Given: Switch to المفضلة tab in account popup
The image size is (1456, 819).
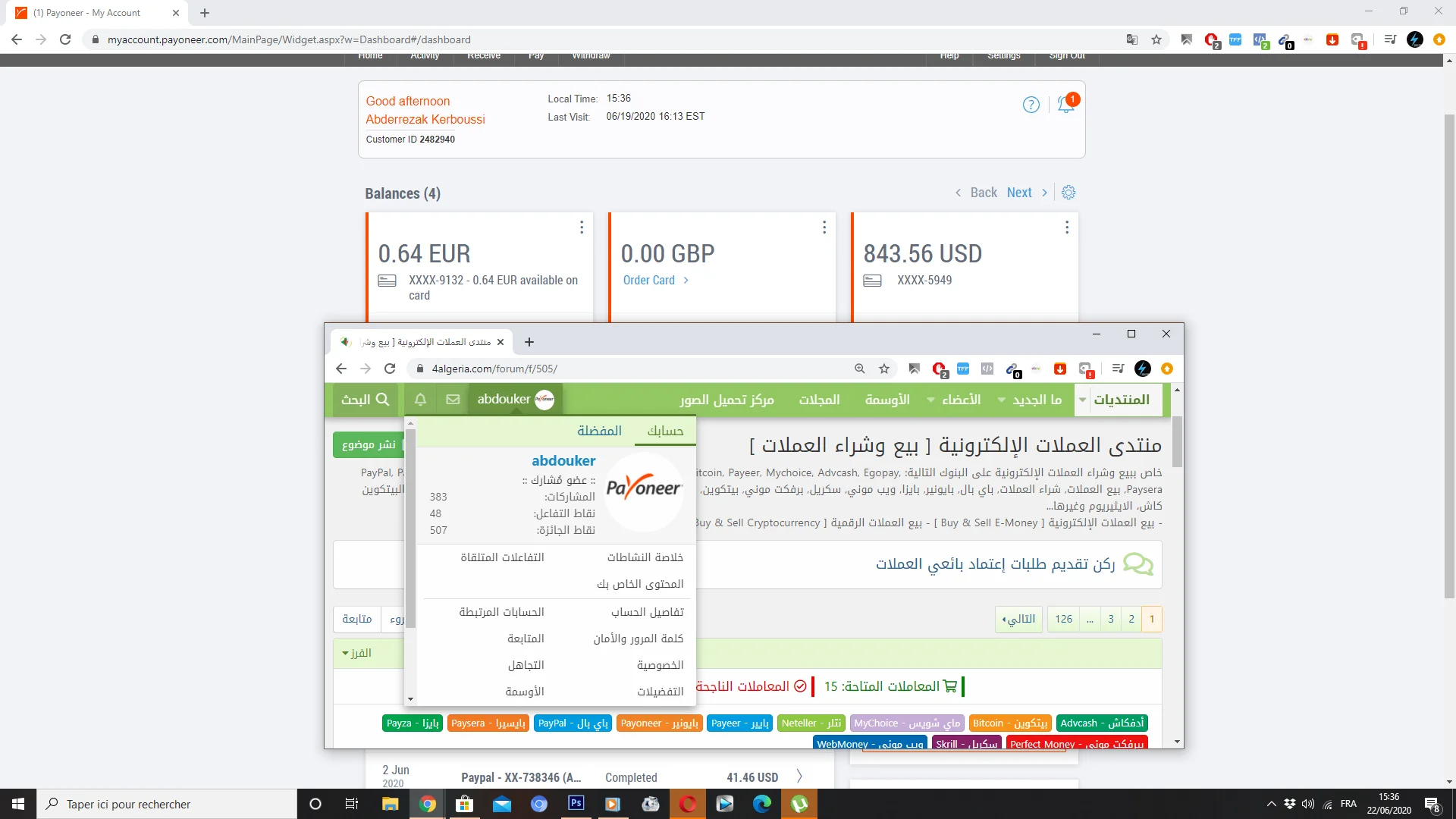Looking at the screenshot, I should pos(599,431).
